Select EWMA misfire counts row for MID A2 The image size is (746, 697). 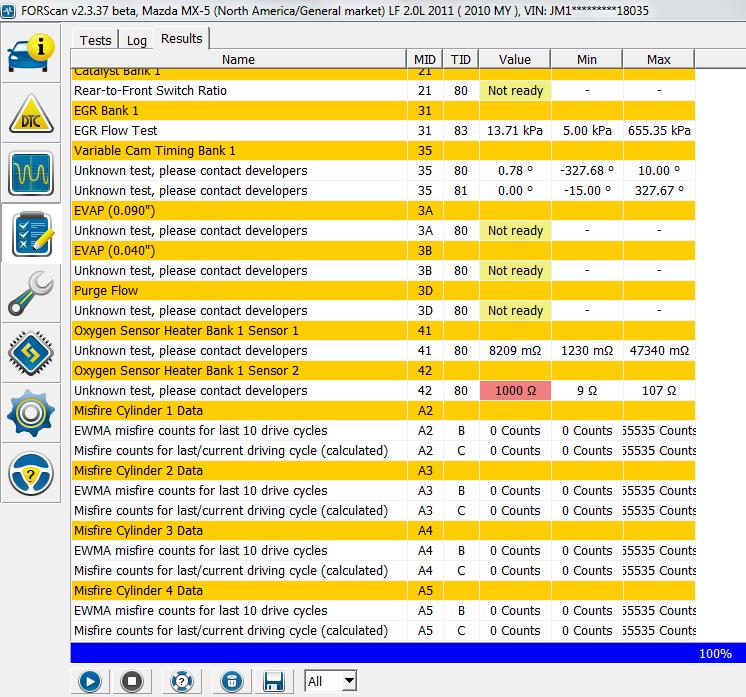pos(383,431)
